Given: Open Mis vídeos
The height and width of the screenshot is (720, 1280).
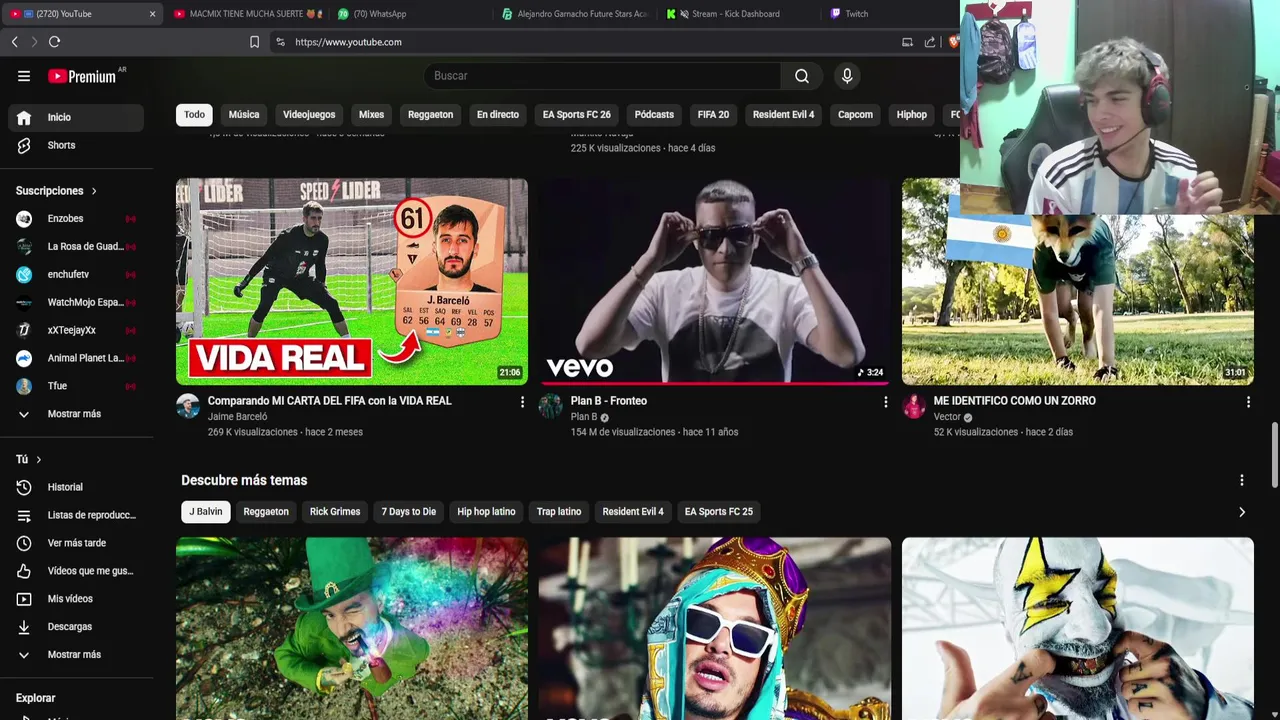Looking at the screenshot, I should 76,599.
